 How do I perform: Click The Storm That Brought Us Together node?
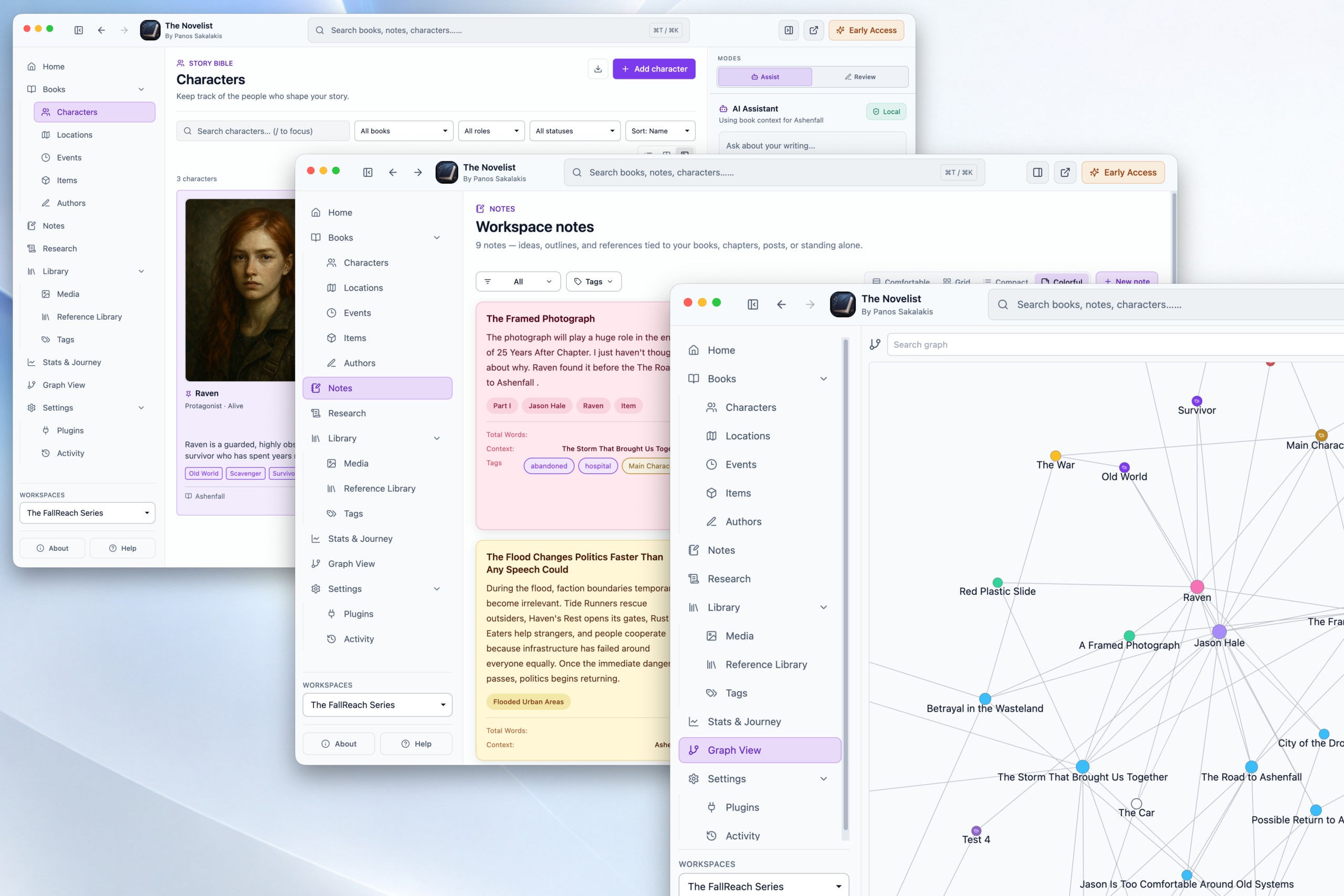(1082, 766)
